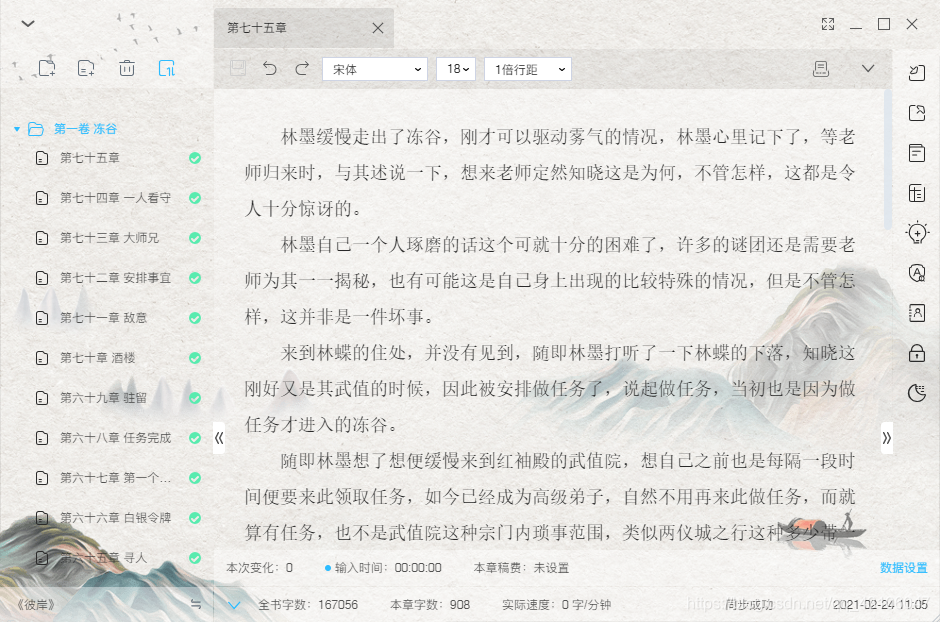The image size is (940, 622).
Task: Collapse the 第一卷 冻谷 volume
Action: click(x=17, y=129)
